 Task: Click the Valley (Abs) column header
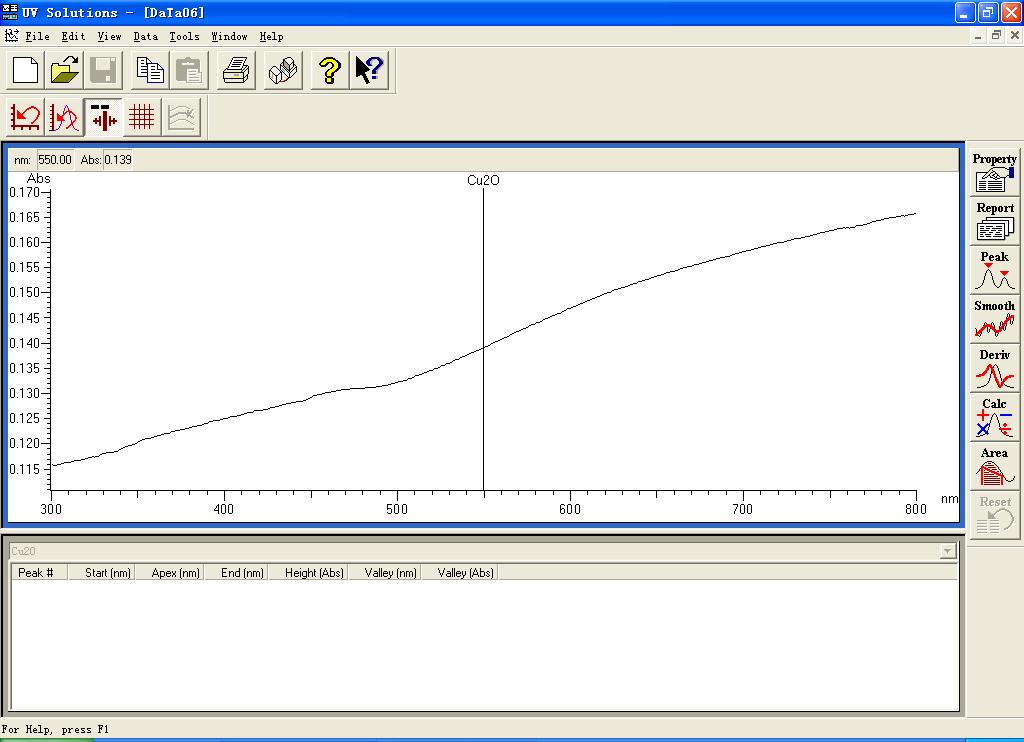[x=460, y=573]
